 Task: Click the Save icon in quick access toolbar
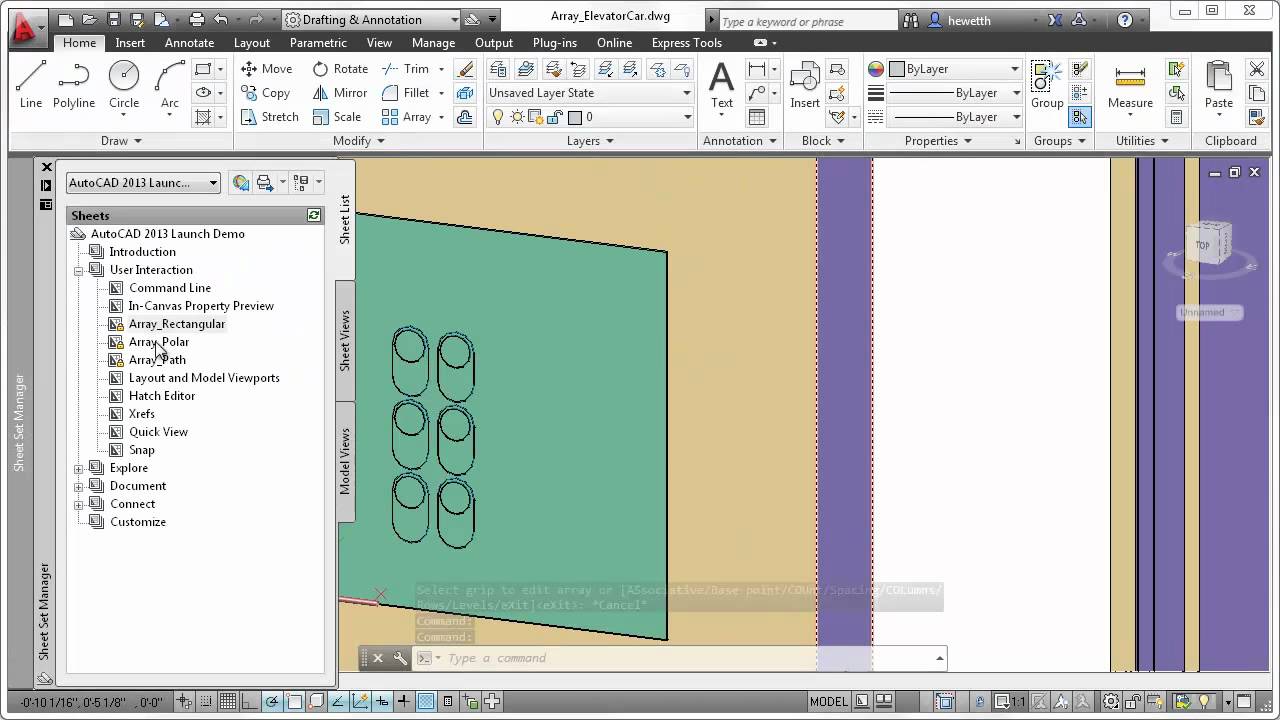click(x=113, y=19)
